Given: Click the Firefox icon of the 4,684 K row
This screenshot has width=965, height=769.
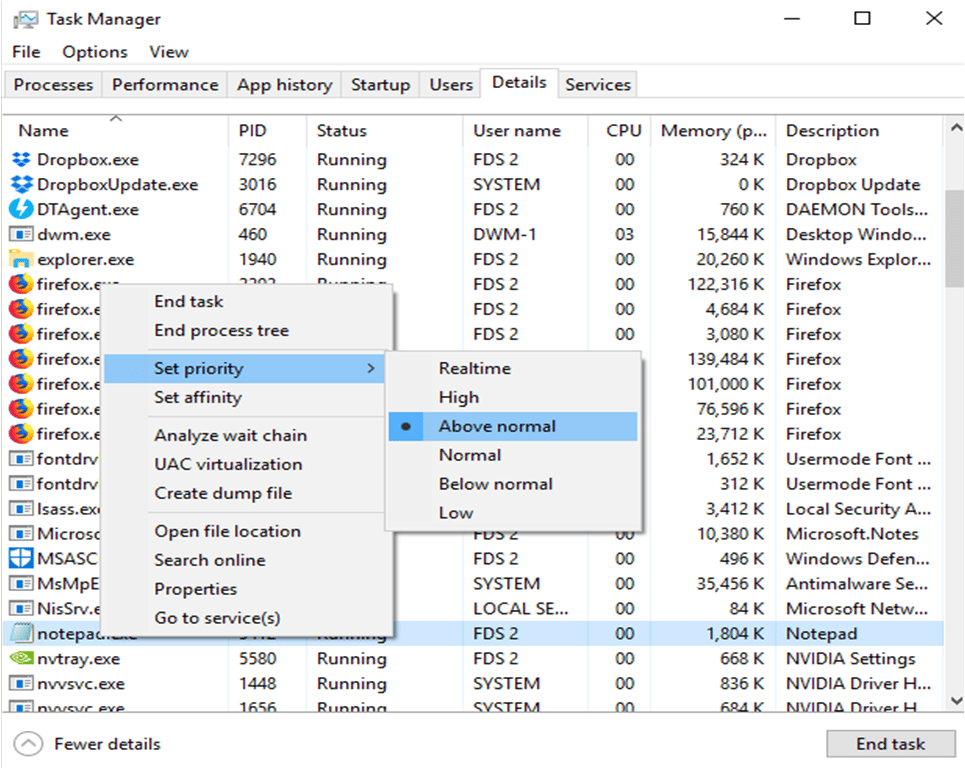Looking at the screenshot, I should pos(21,309).
